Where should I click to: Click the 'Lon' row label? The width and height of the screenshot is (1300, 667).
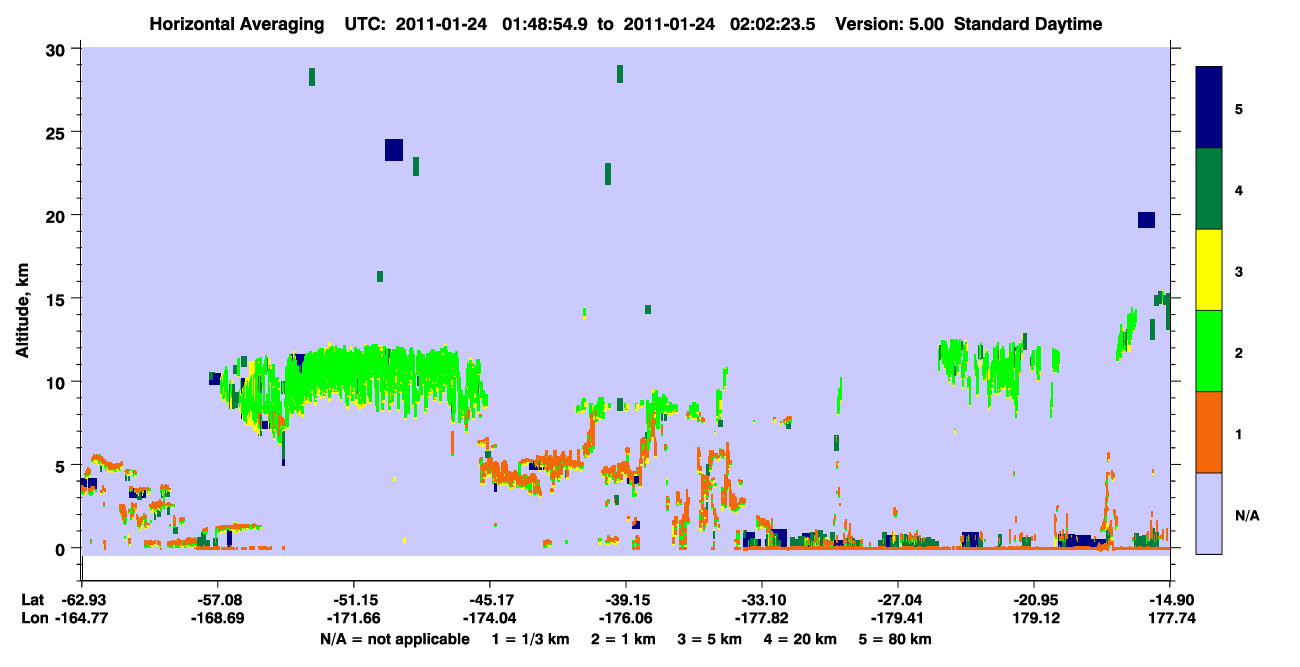[33, 619]
